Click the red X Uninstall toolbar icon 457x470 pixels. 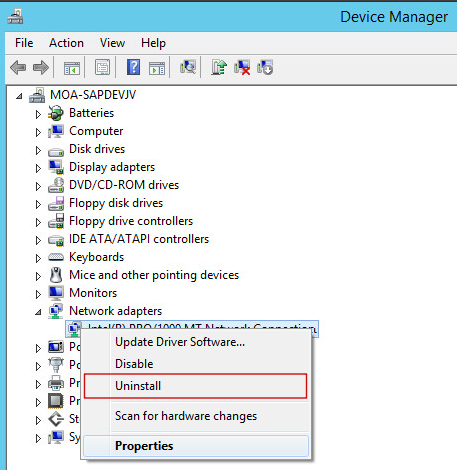(x=242, y=67)
